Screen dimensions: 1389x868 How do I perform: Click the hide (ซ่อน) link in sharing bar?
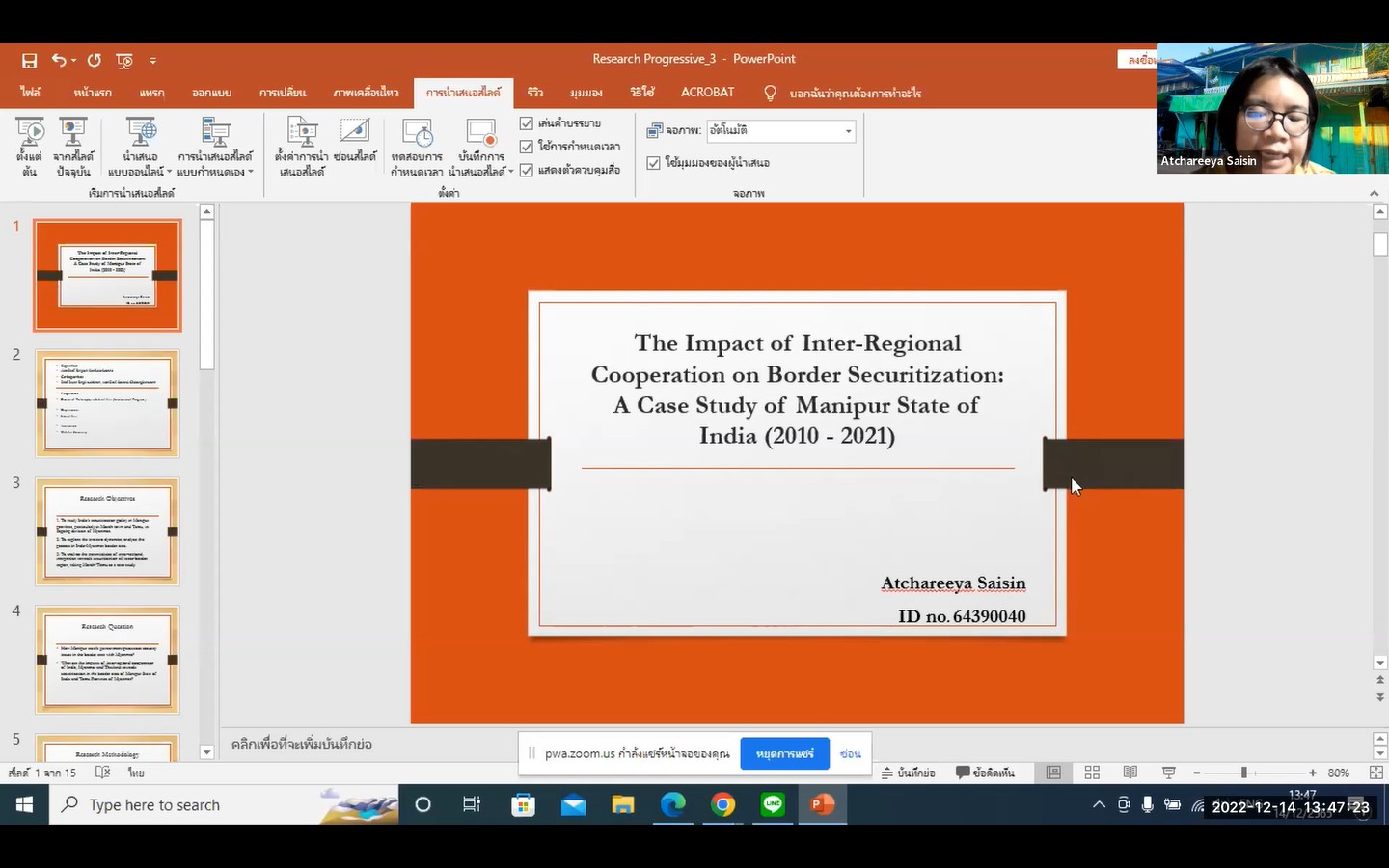[x=850, y=753]
